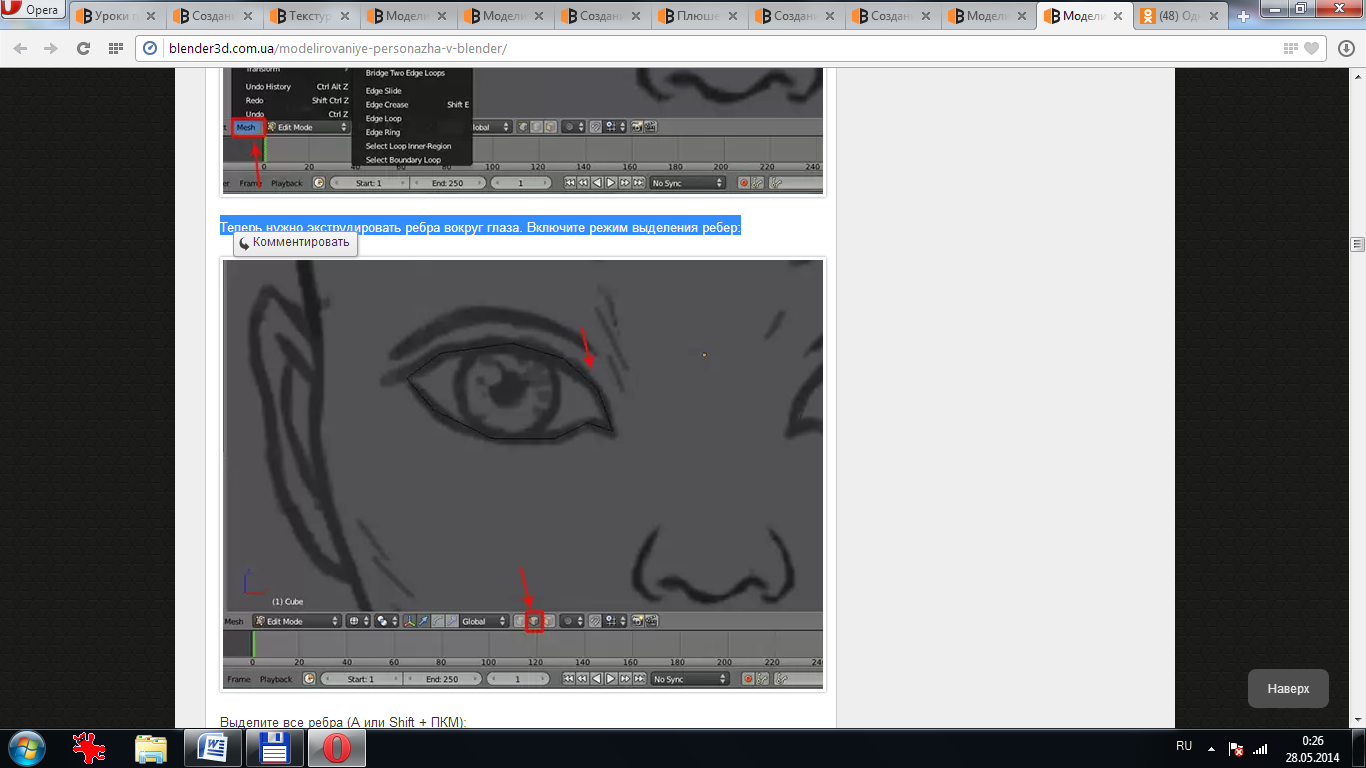Close the Текстур tab
This screenshot has height=768, width=1366.
point(345,17)
